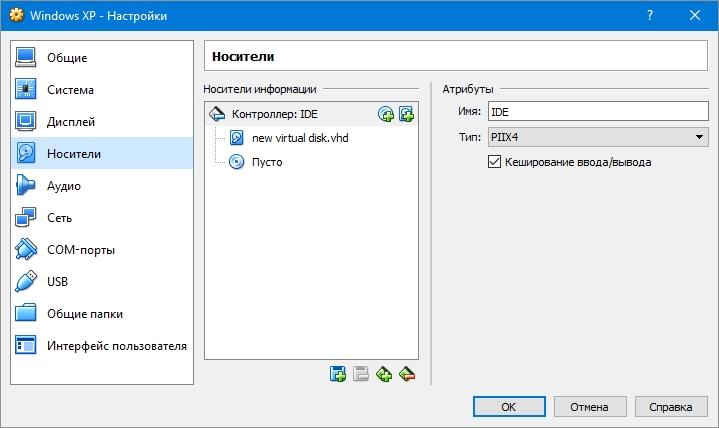
Task: Click the Справка button
Action: [671, 407]
